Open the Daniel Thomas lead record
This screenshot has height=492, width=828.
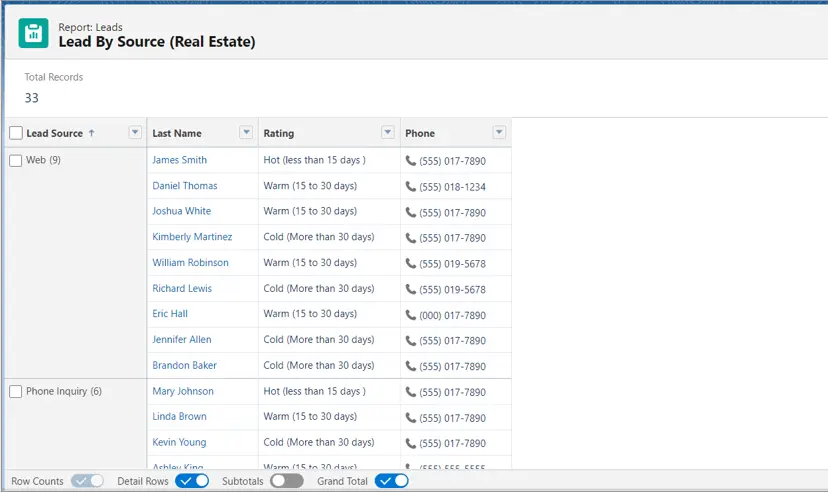[x=185, y=186]
